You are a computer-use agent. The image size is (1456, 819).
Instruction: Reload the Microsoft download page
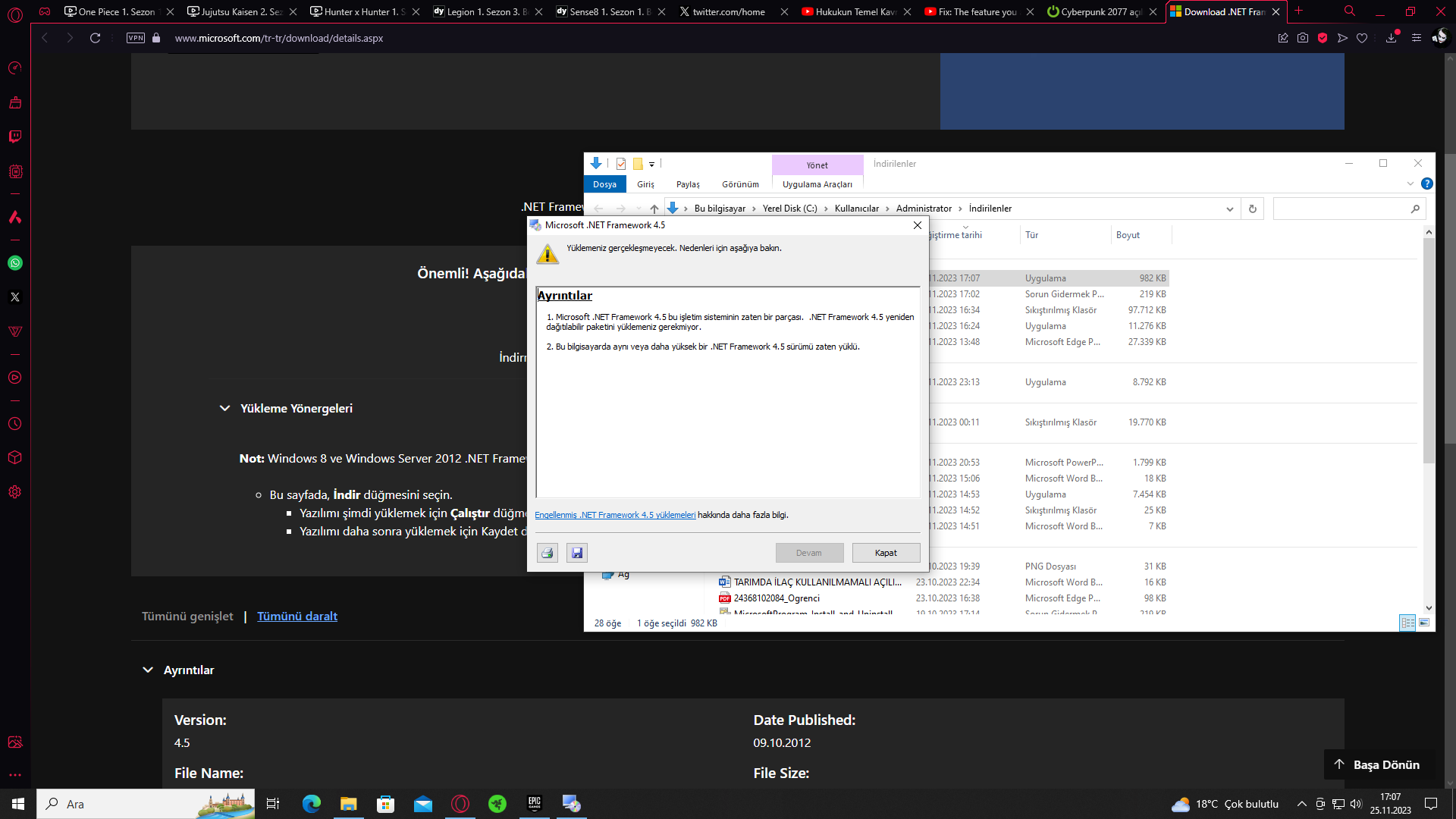tap(95, 38)
